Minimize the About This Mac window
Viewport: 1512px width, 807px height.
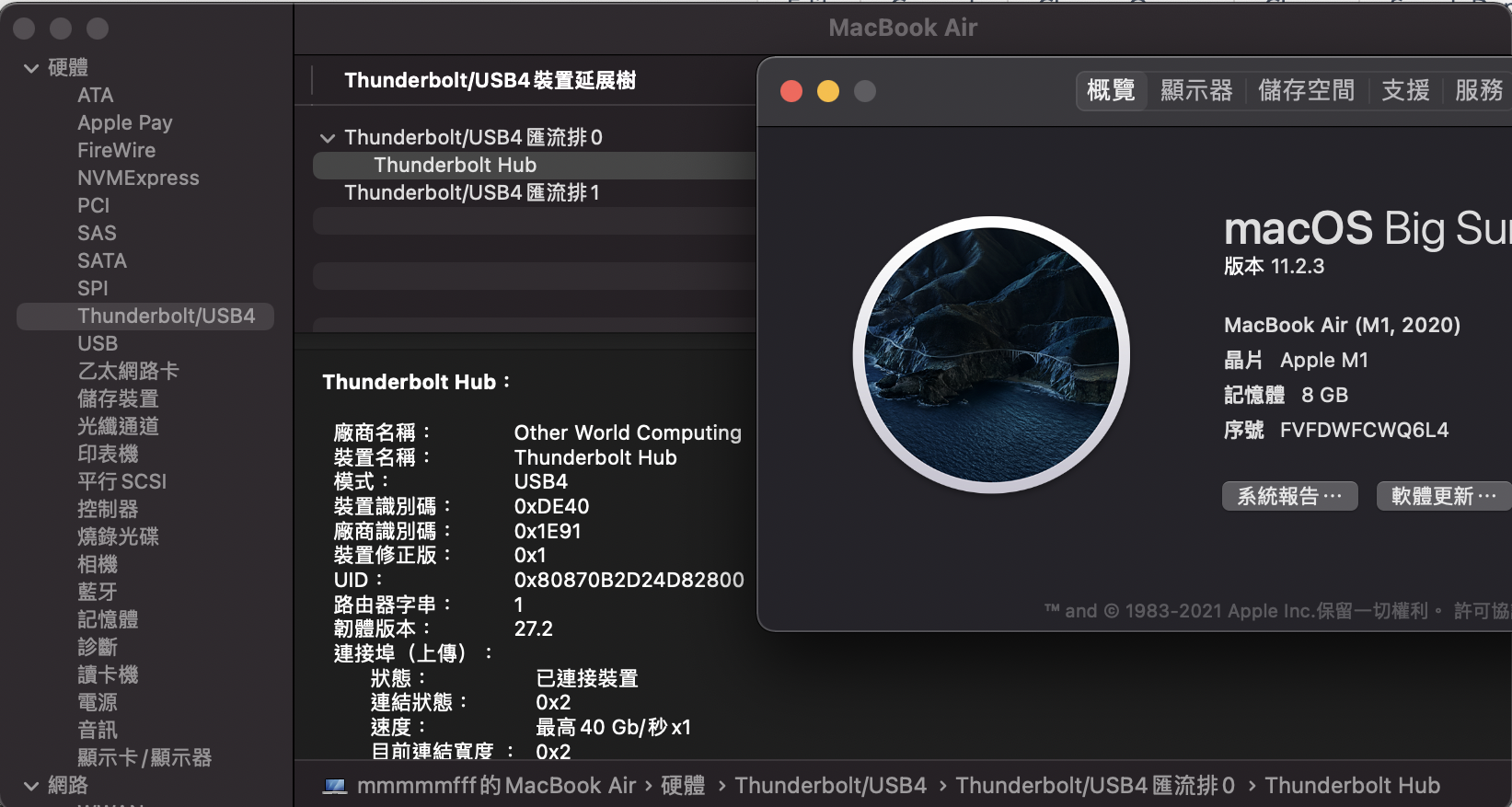point(828,91)
